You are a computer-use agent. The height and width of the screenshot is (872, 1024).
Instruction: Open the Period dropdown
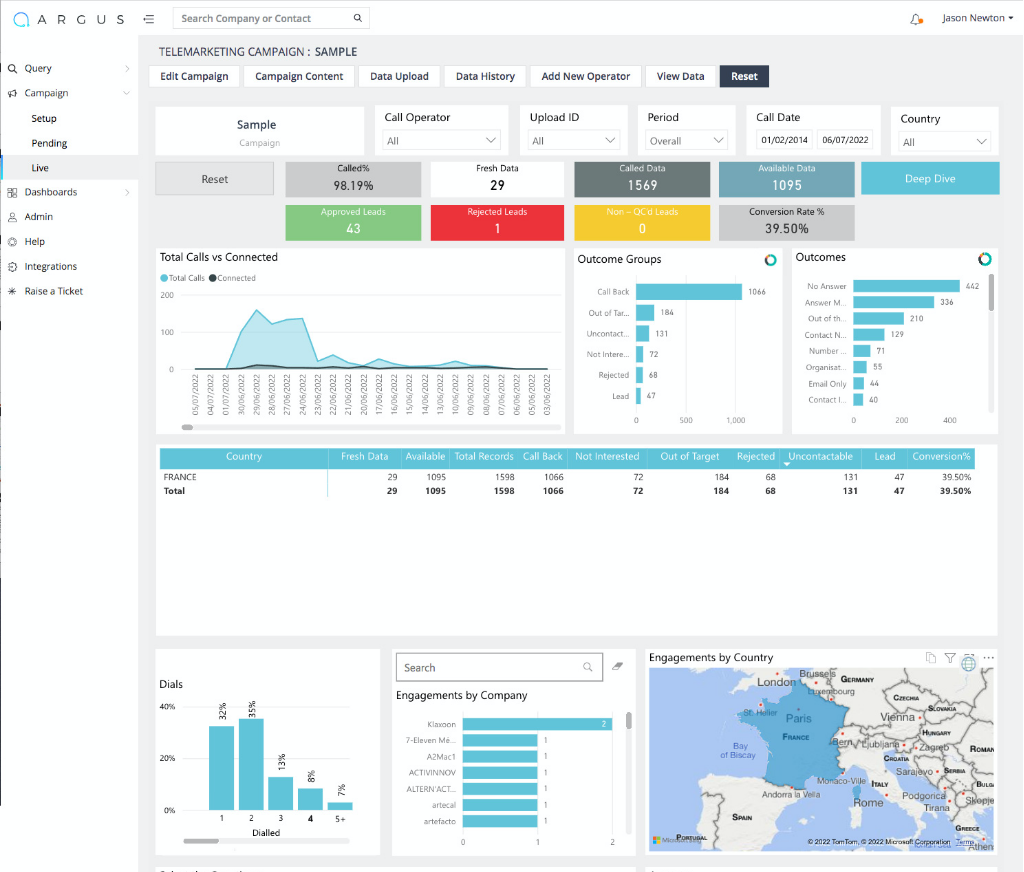(686, 140)
